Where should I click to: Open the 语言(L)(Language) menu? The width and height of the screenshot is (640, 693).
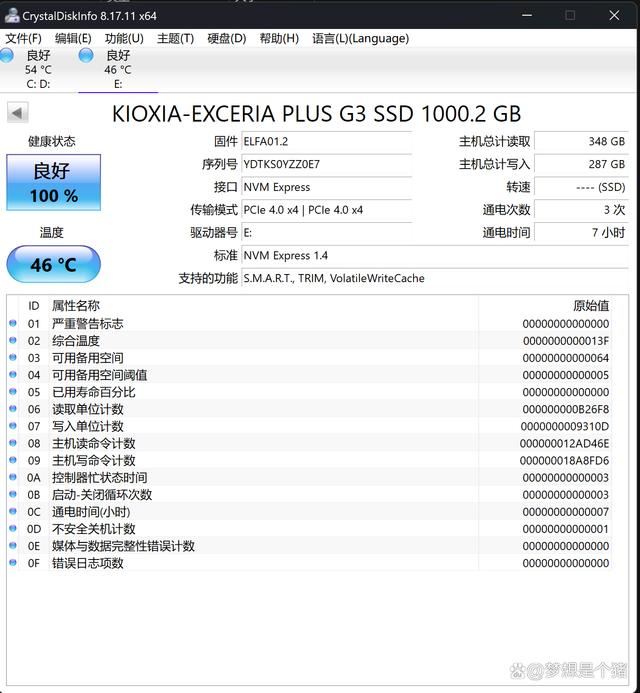point(360,38)
